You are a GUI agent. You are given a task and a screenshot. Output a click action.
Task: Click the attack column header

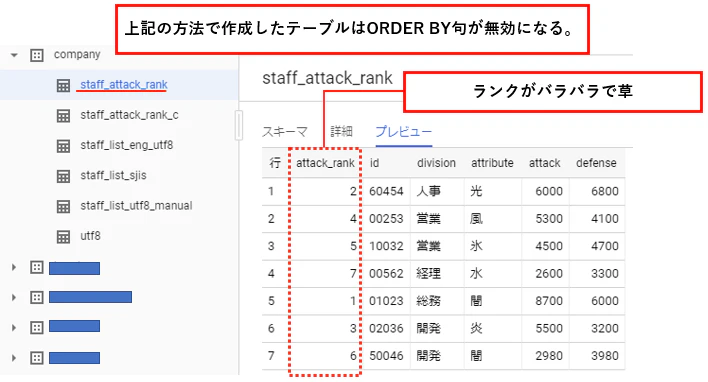click(x=545, y=163)
